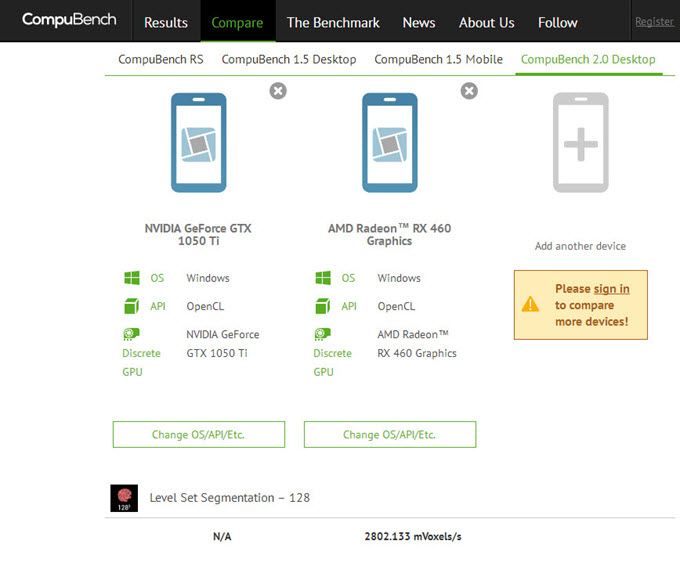Click the OpenCL value for NVIDIA device

click(x=205, y=307)
